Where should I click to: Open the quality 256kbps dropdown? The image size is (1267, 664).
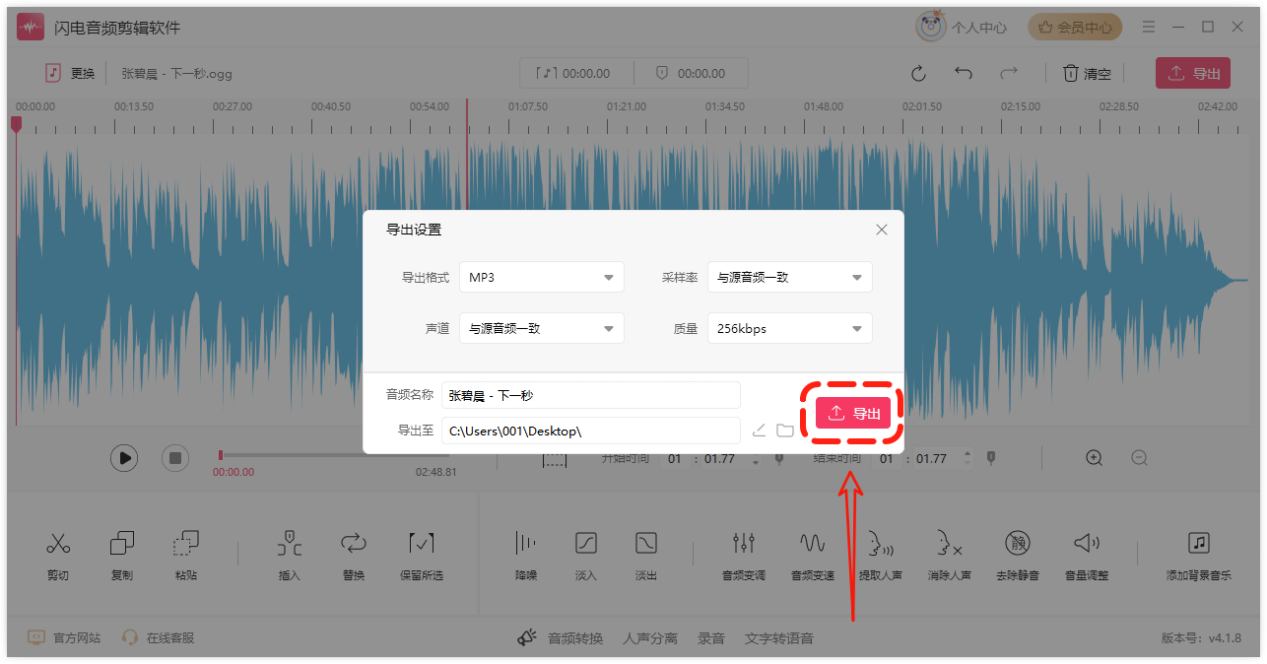790,328
